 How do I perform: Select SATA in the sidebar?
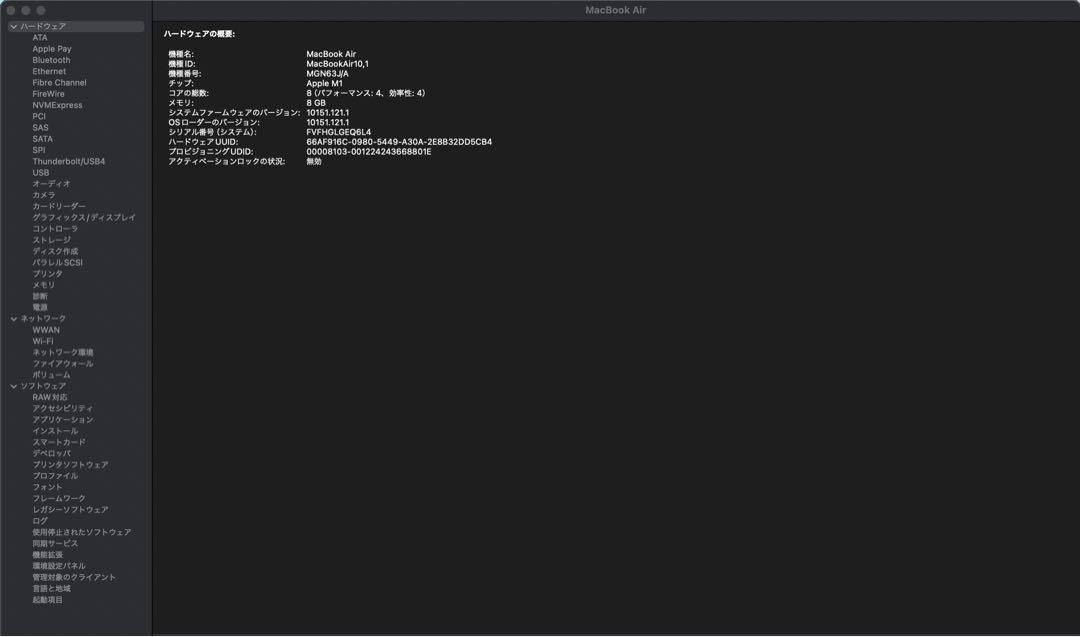coord(42,139)
